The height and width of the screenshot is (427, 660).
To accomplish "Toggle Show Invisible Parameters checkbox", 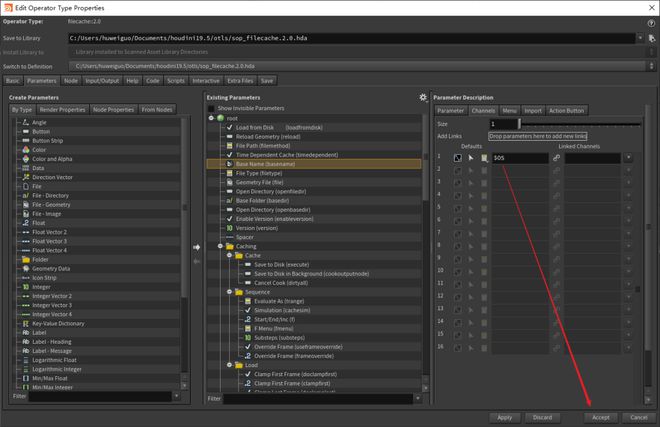I will [x=211, y=108].
